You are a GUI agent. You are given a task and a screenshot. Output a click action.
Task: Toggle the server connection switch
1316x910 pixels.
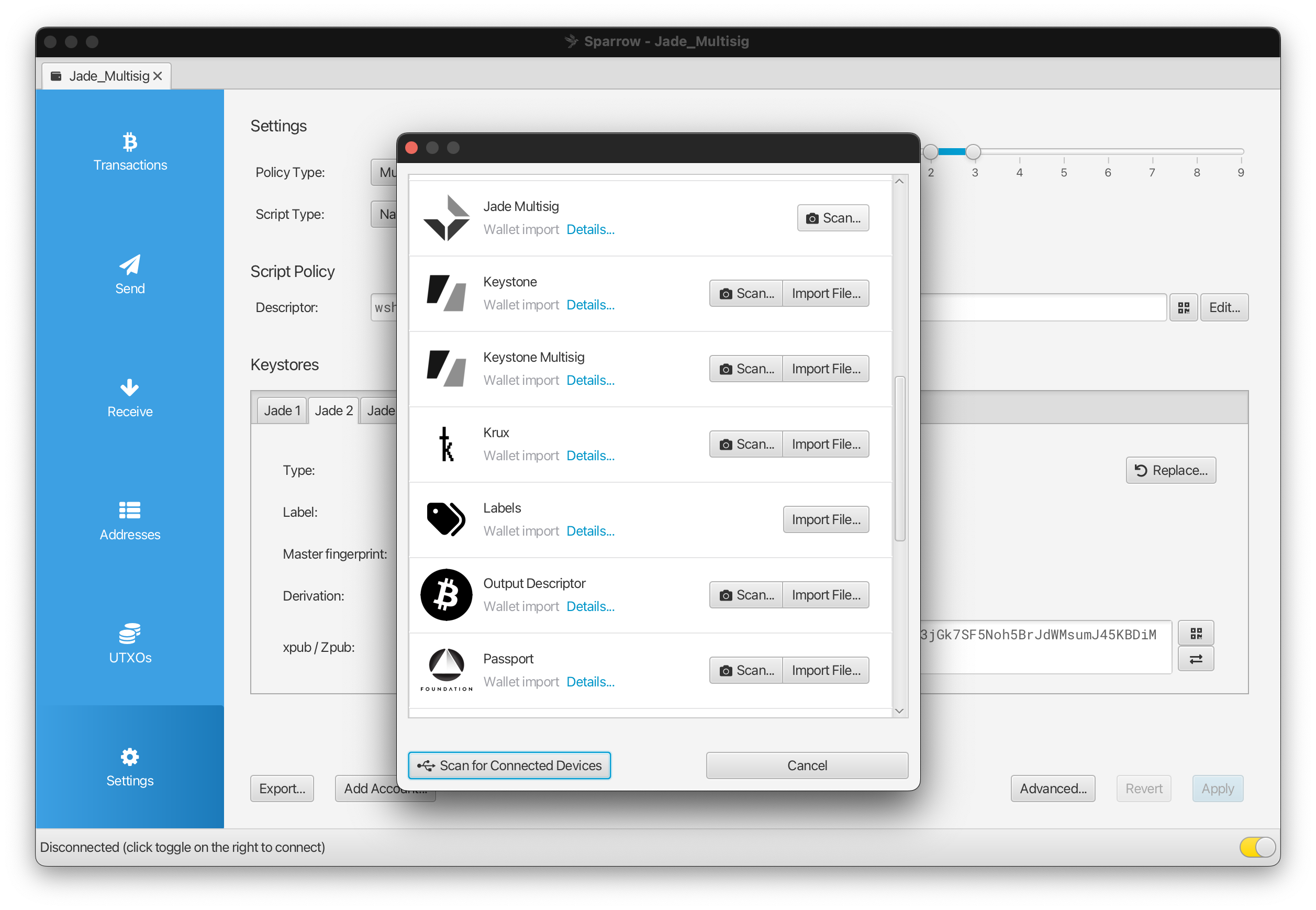coord(1257,847)
